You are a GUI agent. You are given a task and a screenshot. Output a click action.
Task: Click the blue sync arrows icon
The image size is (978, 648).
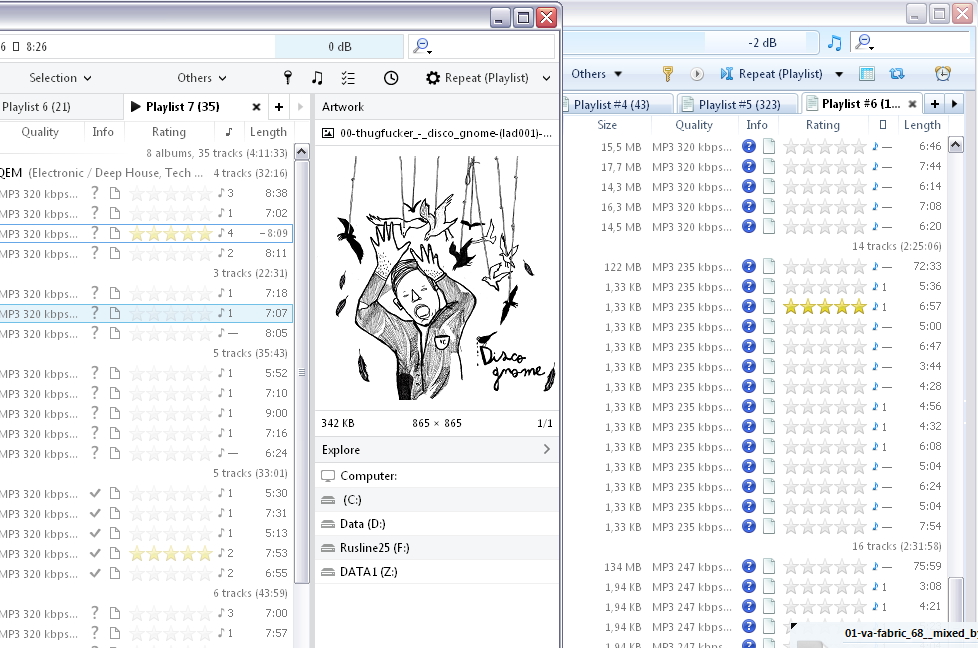coord(896,74)
